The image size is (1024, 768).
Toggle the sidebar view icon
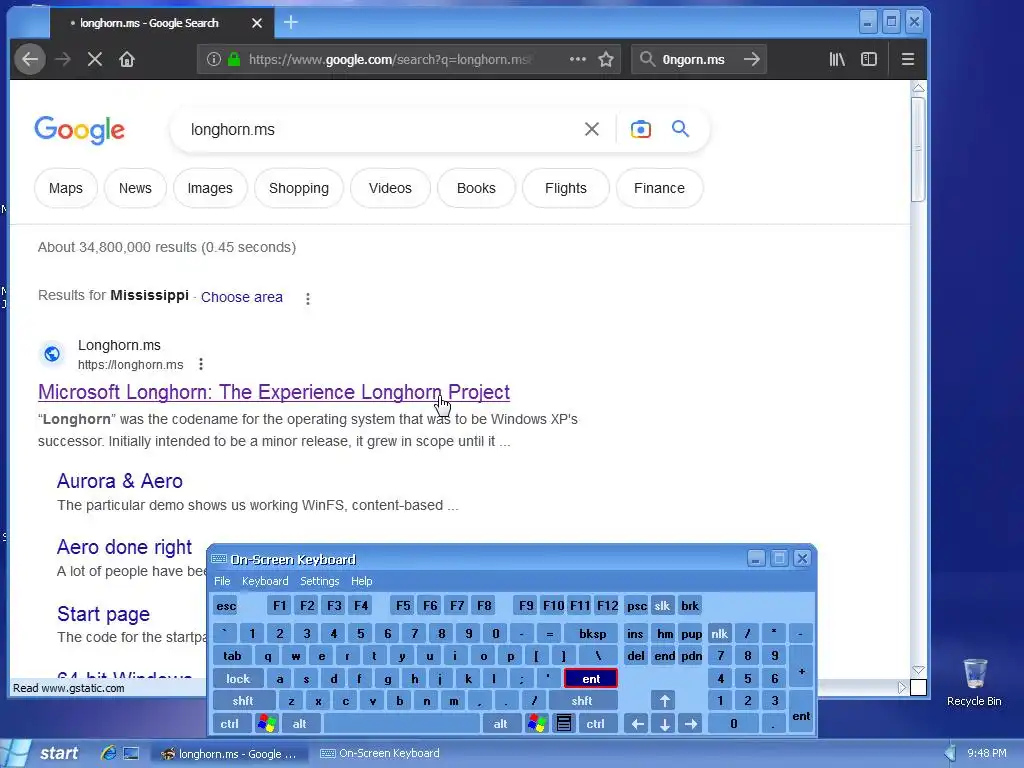(869, 59)
